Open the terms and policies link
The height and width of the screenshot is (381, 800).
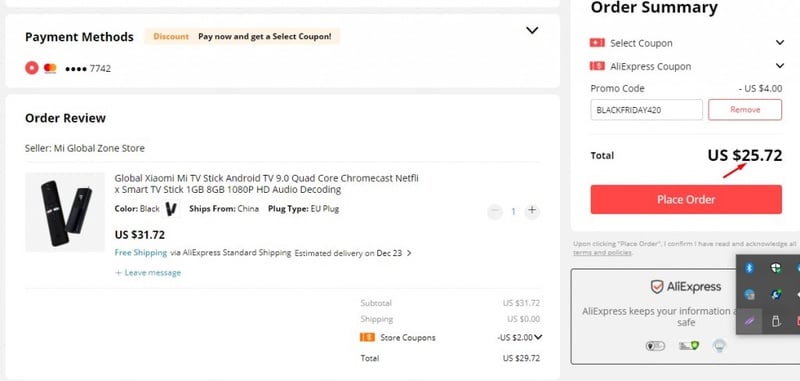click(602, 252)
